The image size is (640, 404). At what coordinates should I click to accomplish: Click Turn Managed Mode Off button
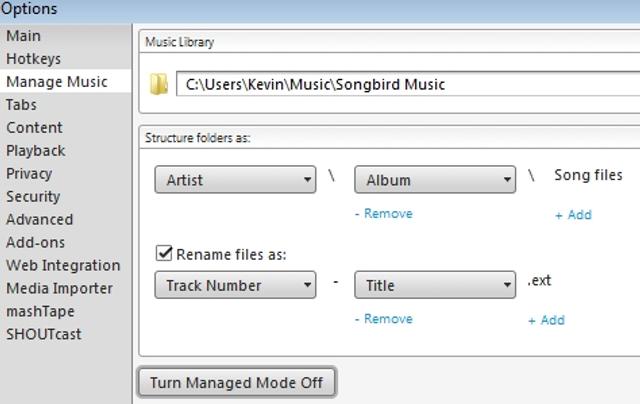pos(236,382)
